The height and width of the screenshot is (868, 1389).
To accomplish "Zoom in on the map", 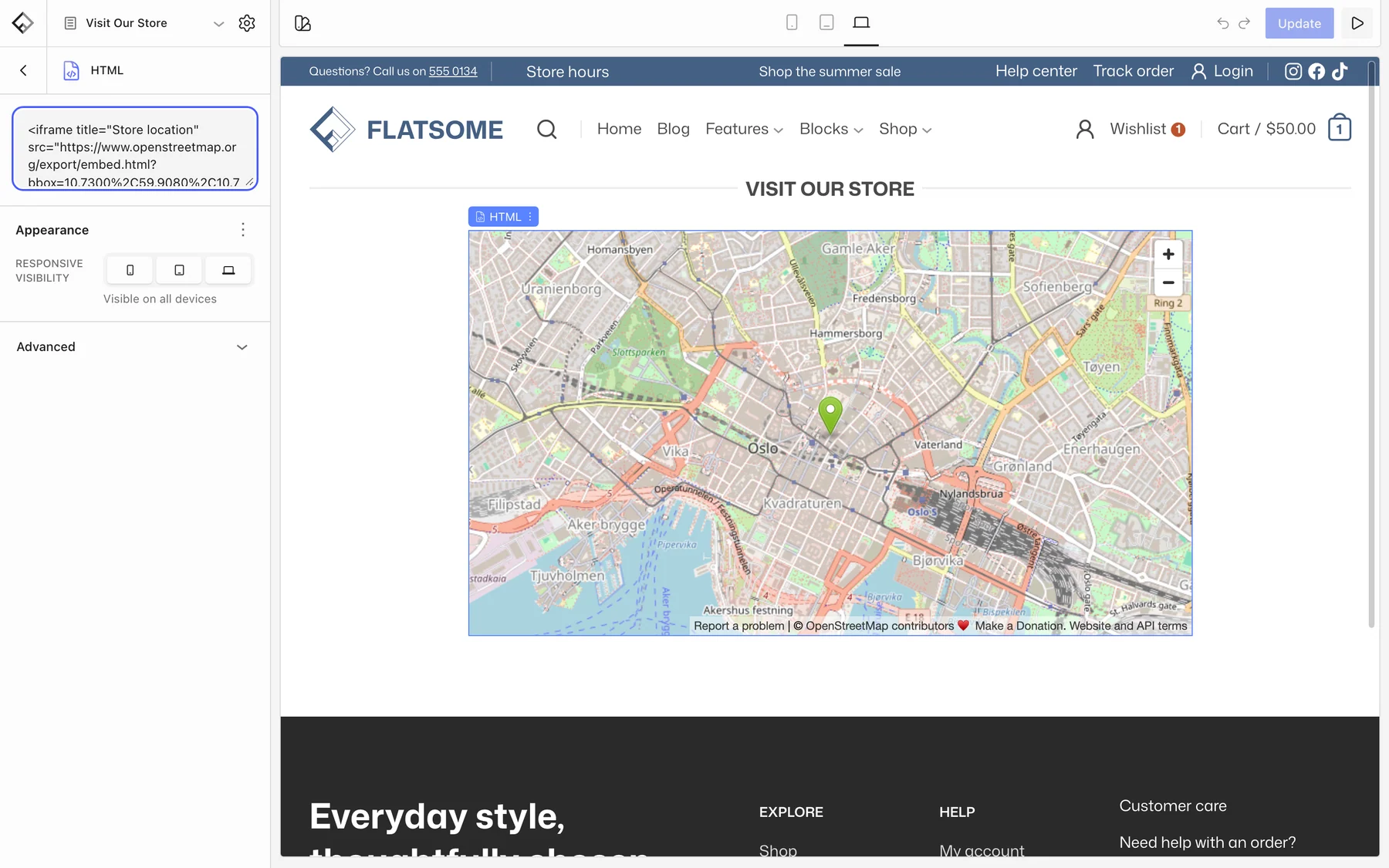I will [1168, 254].
